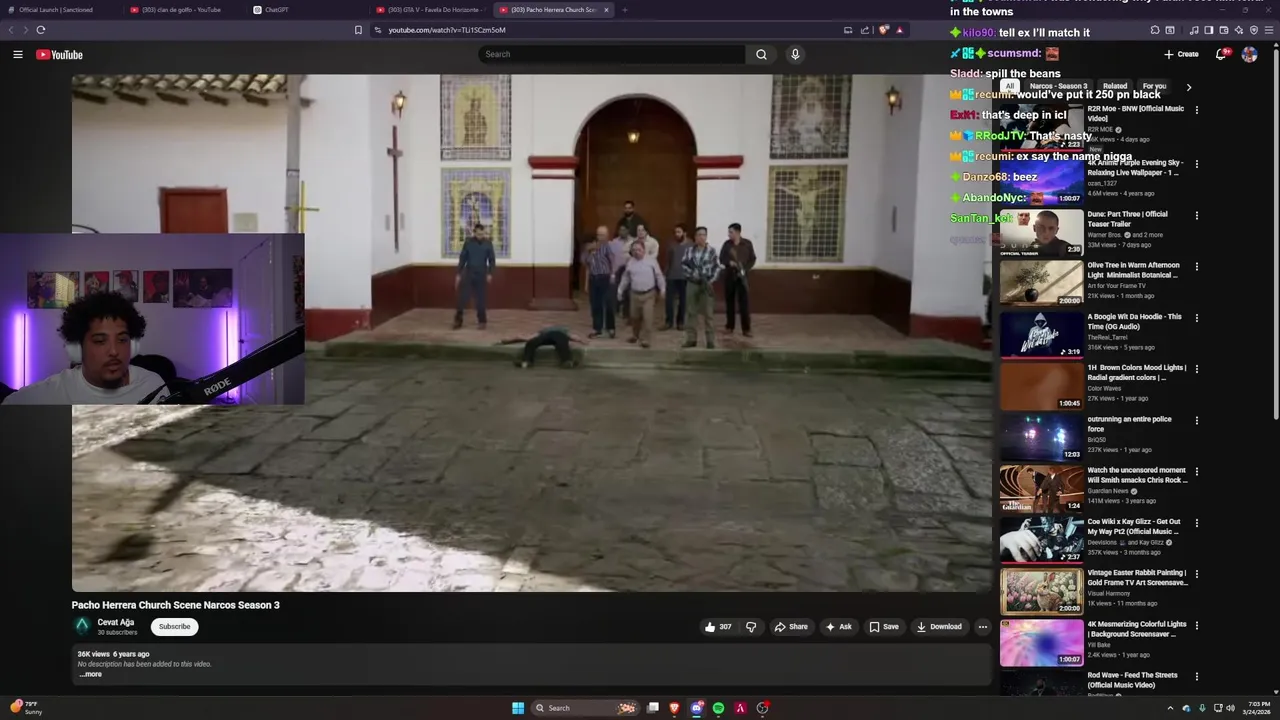Open the Cevat Ağa channel avatar
1280x720 pixels.
click(x=82, y=626)
